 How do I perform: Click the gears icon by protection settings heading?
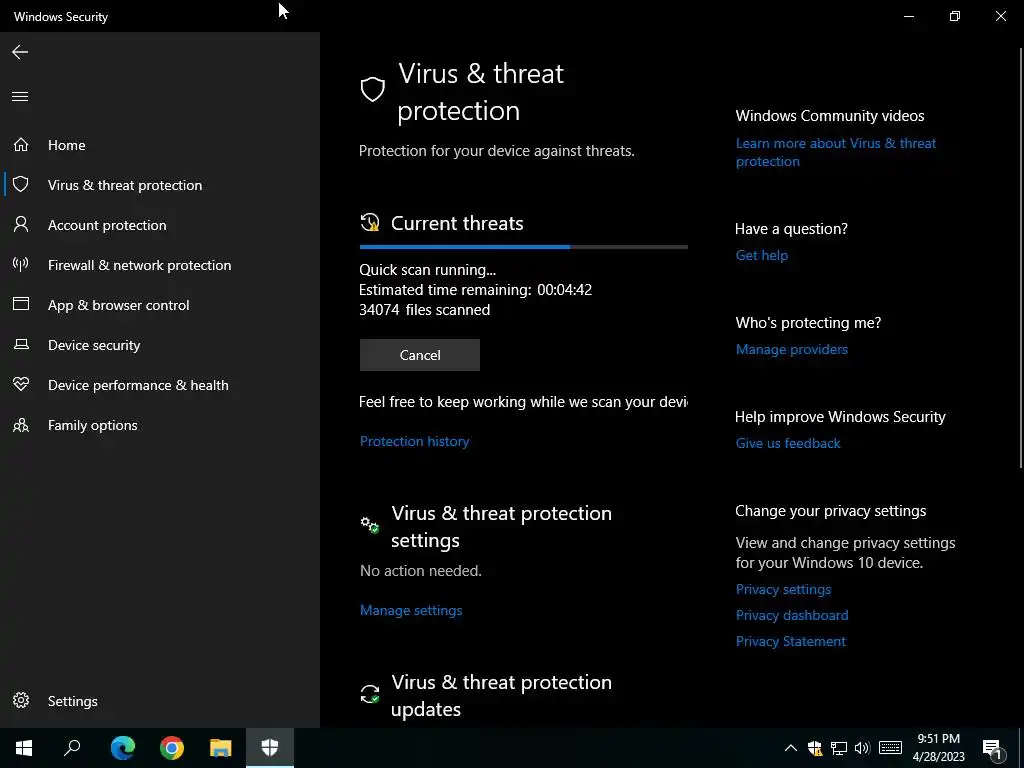(370, 524)
